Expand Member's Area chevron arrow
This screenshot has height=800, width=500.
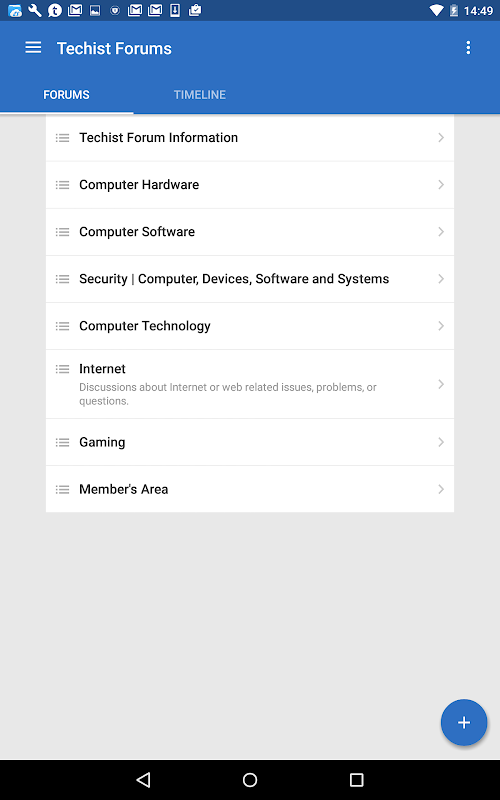coord(441,489)
